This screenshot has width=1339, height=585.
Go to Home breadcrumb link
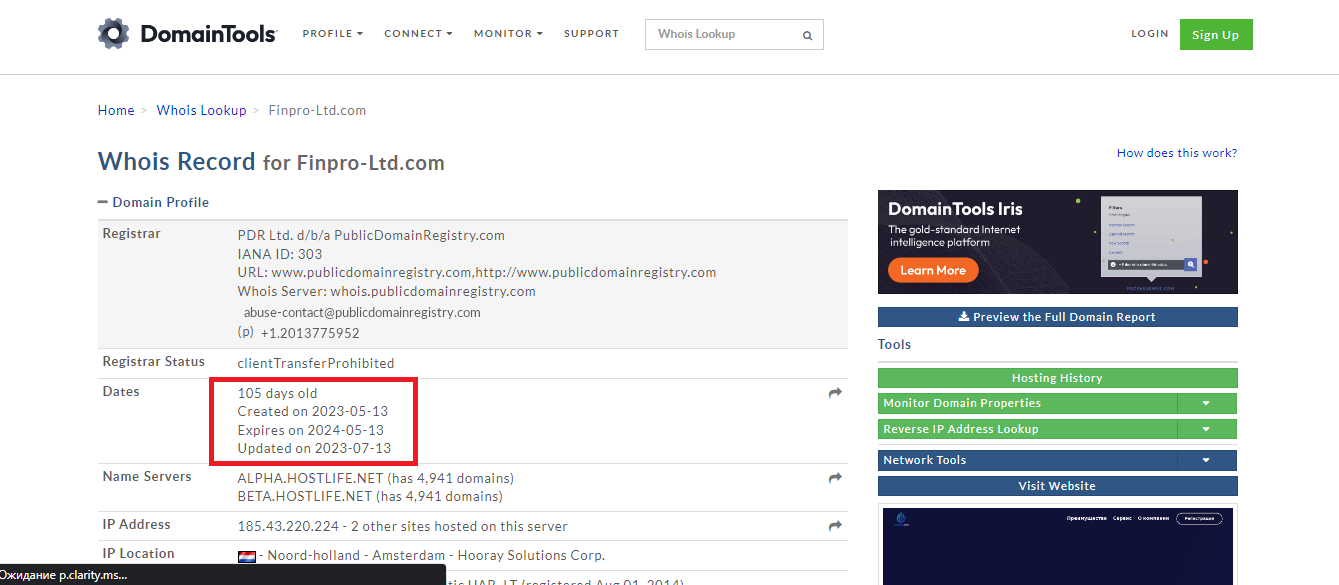[116, 110]
